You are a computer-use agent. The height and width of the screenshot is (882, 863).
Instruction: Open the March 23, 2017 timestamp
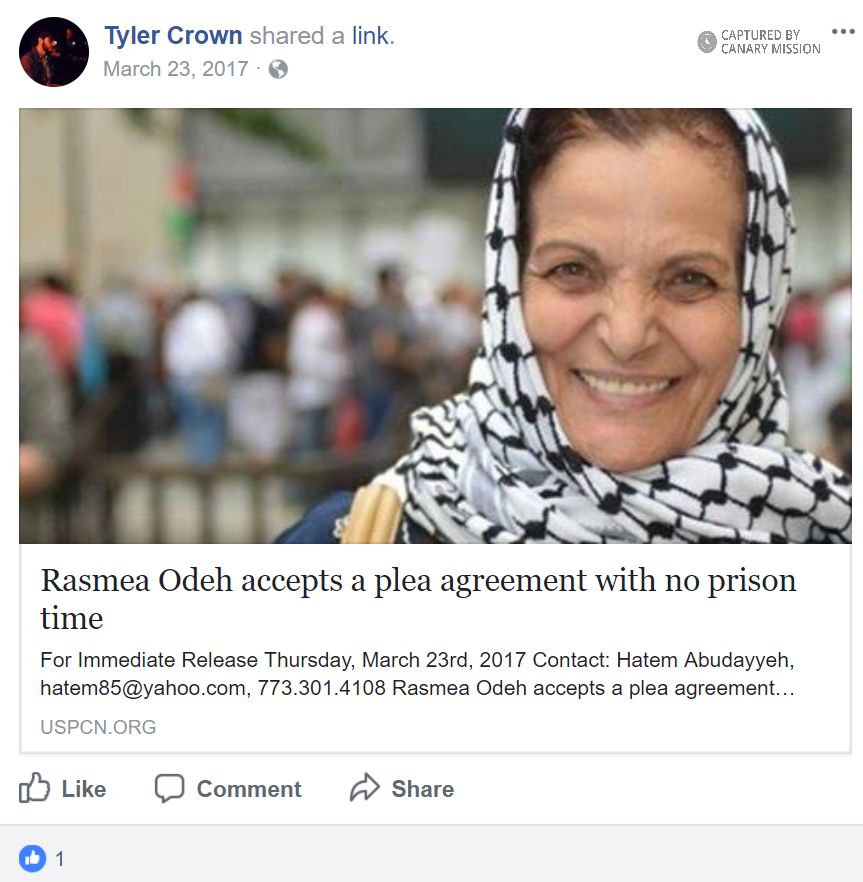tap(176, 69)
